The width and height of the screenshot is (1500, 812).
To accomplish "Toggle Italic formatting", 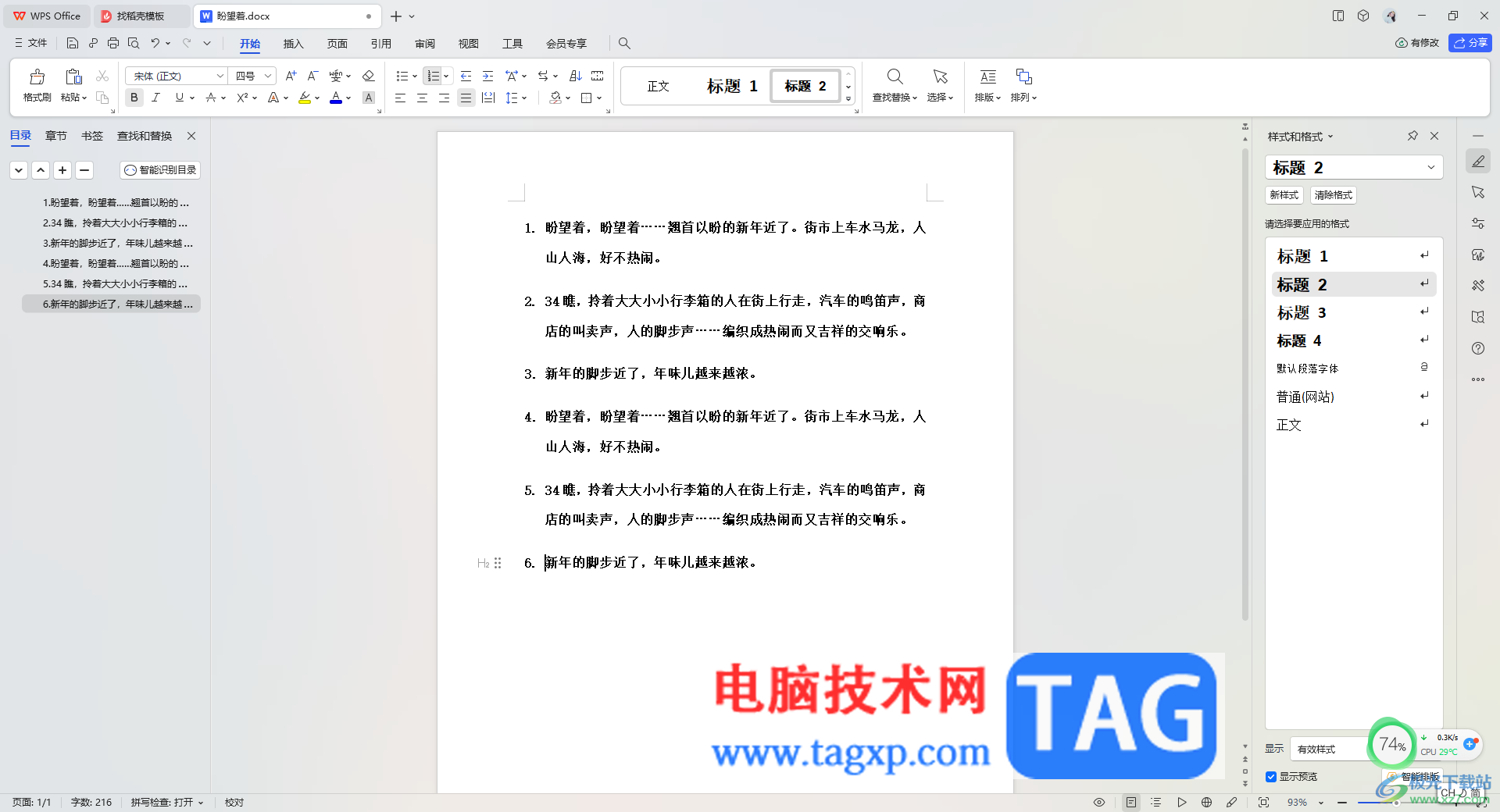I will click(156, 98).
